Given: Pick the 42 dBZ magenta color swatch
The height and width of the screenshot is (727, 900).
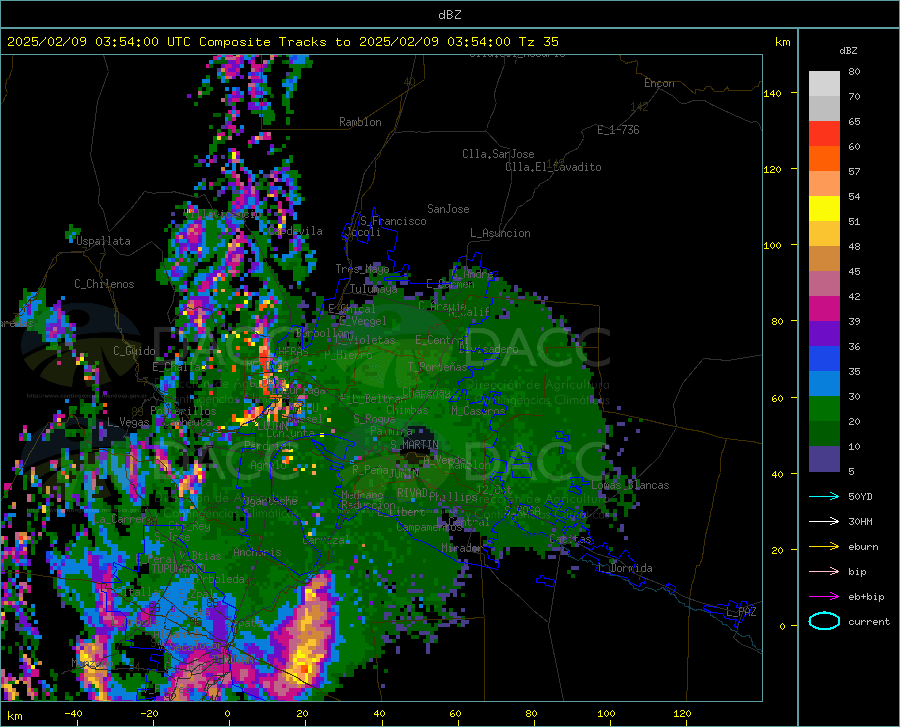Looking at the screenshot, I should [824, 309].
